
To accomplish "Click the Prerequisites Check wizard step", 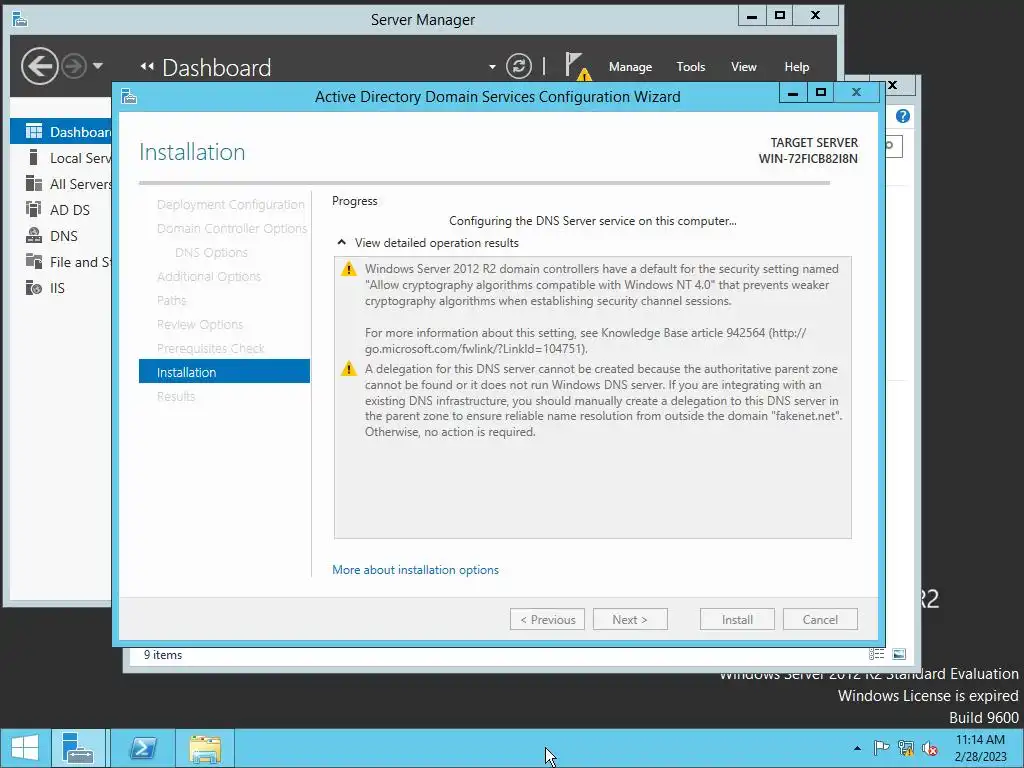I will pos(210,348).
